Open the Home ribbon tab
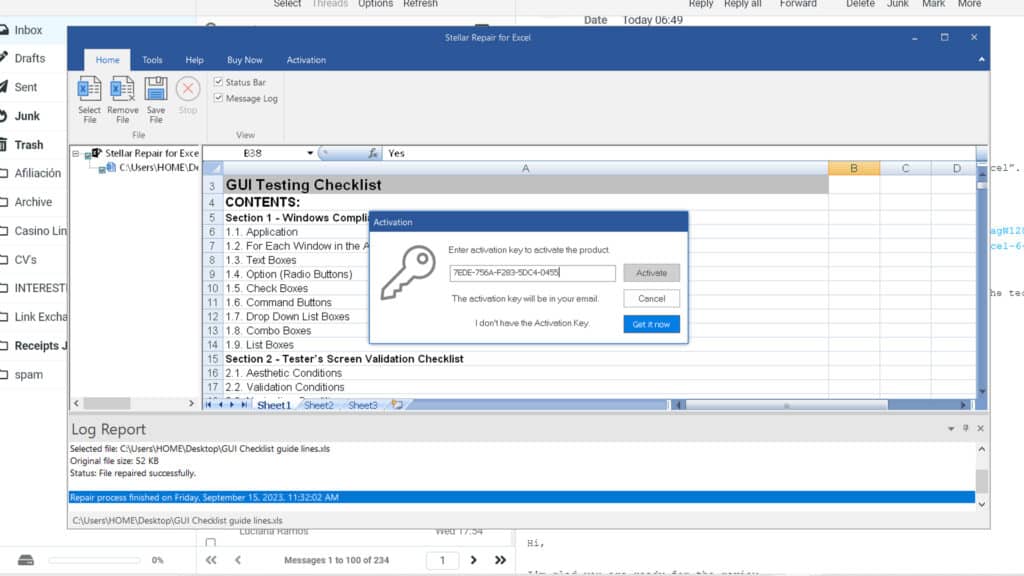Image resolution: width=1024 pixels, height=576 pixels. click(x=107, y=60)
